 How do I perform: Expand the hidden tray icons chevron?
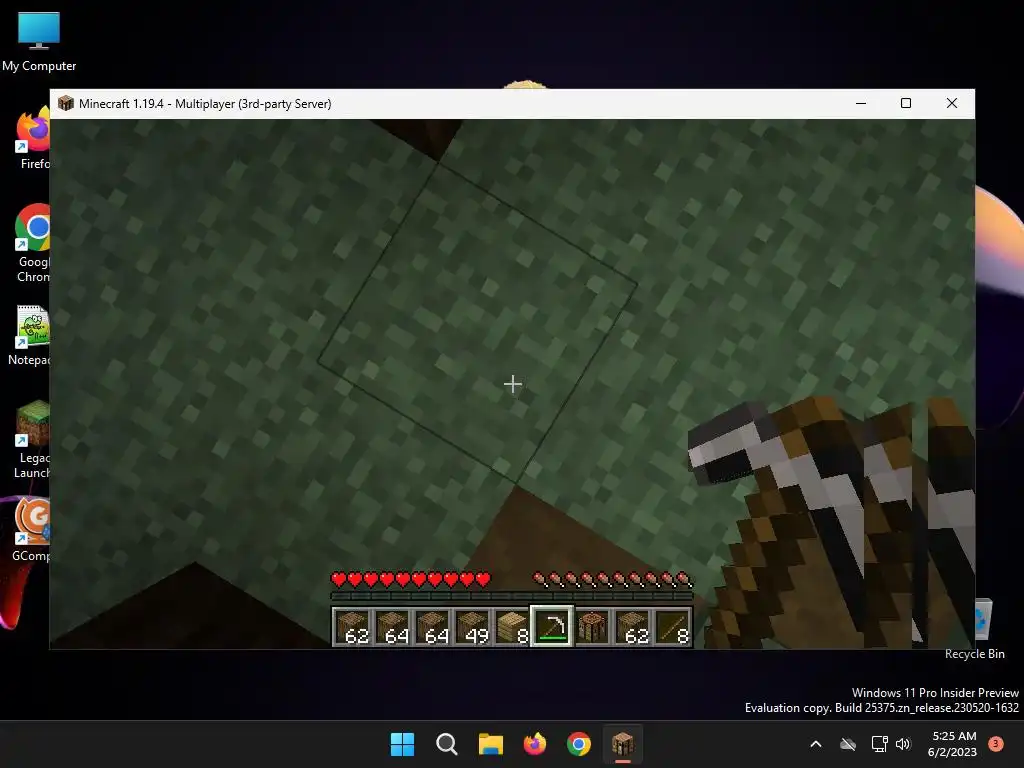[816, 744]
